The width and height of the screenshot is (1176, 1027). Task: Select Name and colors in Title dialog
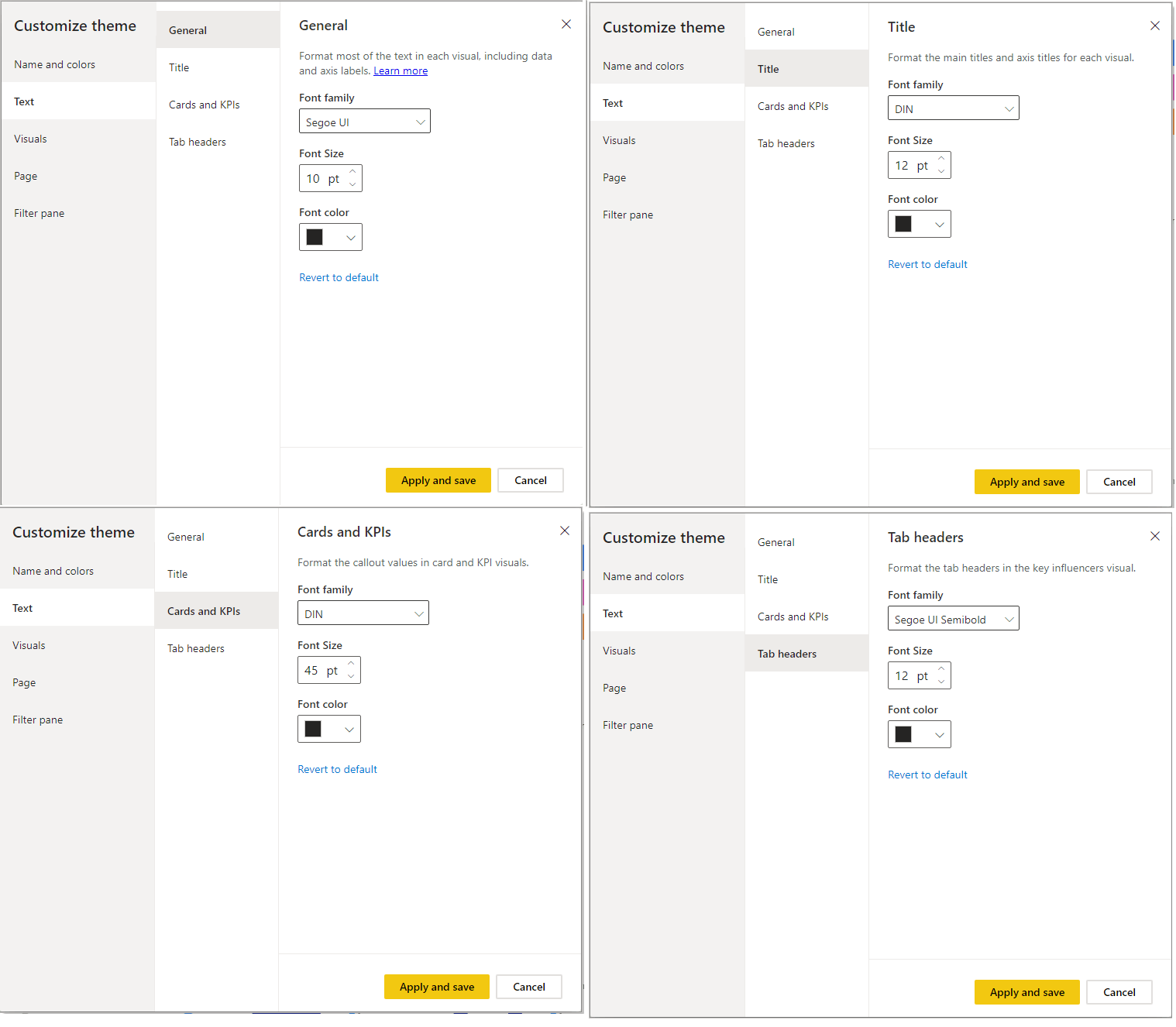coord(643,67)
